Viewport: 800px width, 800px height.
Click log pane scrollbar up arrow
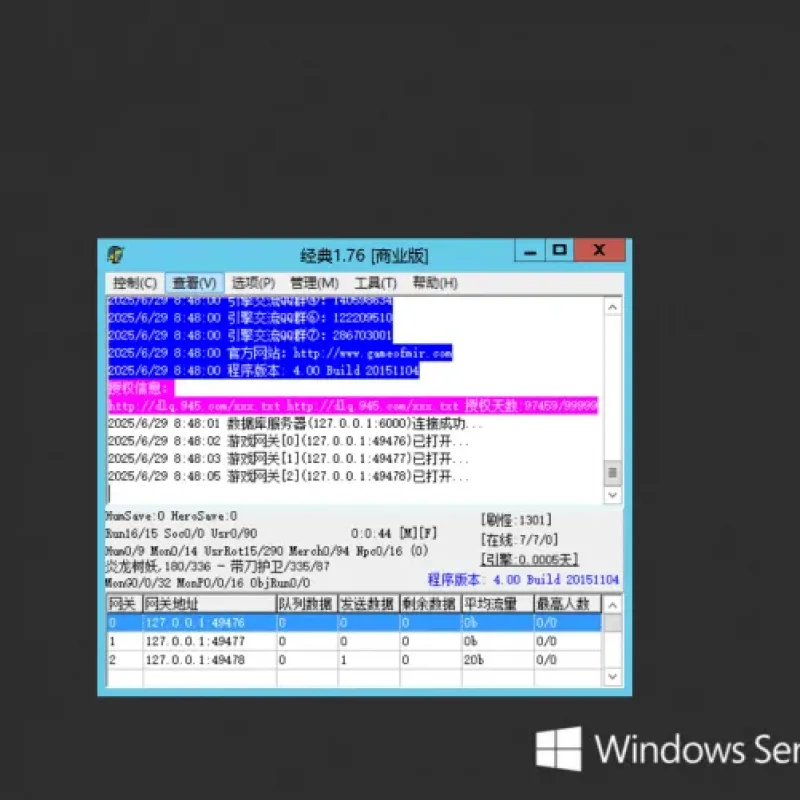coord(613,307)
